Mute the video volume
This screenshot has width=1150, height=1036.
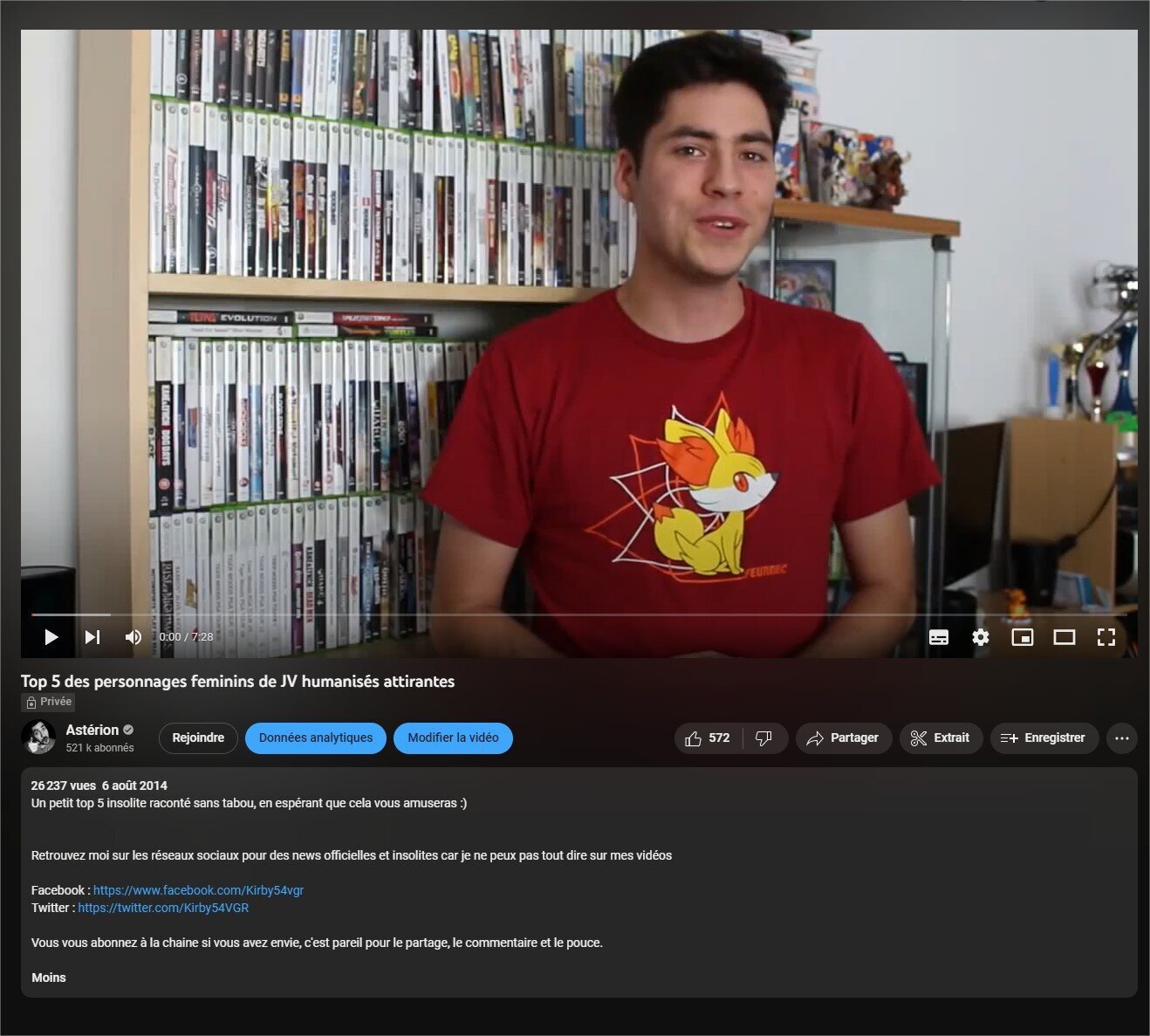point(133,637)
